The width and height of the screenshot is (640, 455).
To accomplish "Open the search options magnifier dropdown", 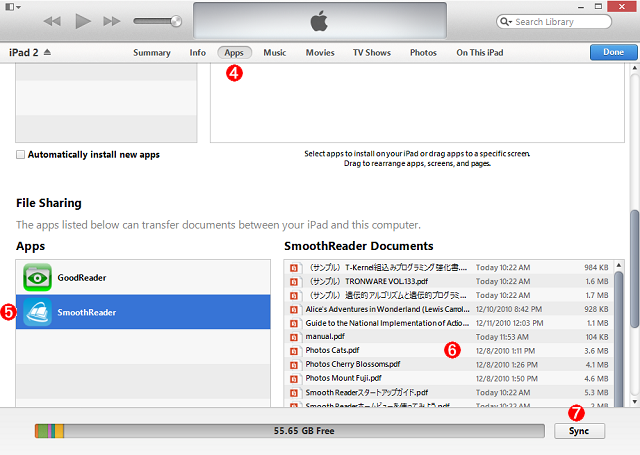I will pos(506,22).
